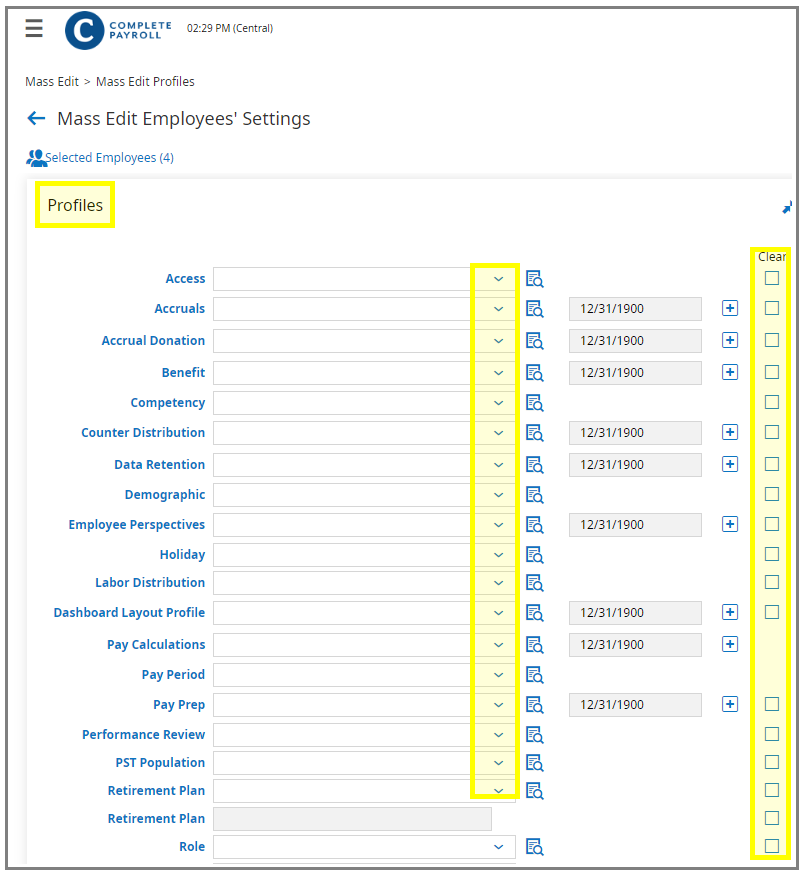Open the Role profile lookup icon
Image resolution: width=799 pixels, height=870 pixels.
534,847
